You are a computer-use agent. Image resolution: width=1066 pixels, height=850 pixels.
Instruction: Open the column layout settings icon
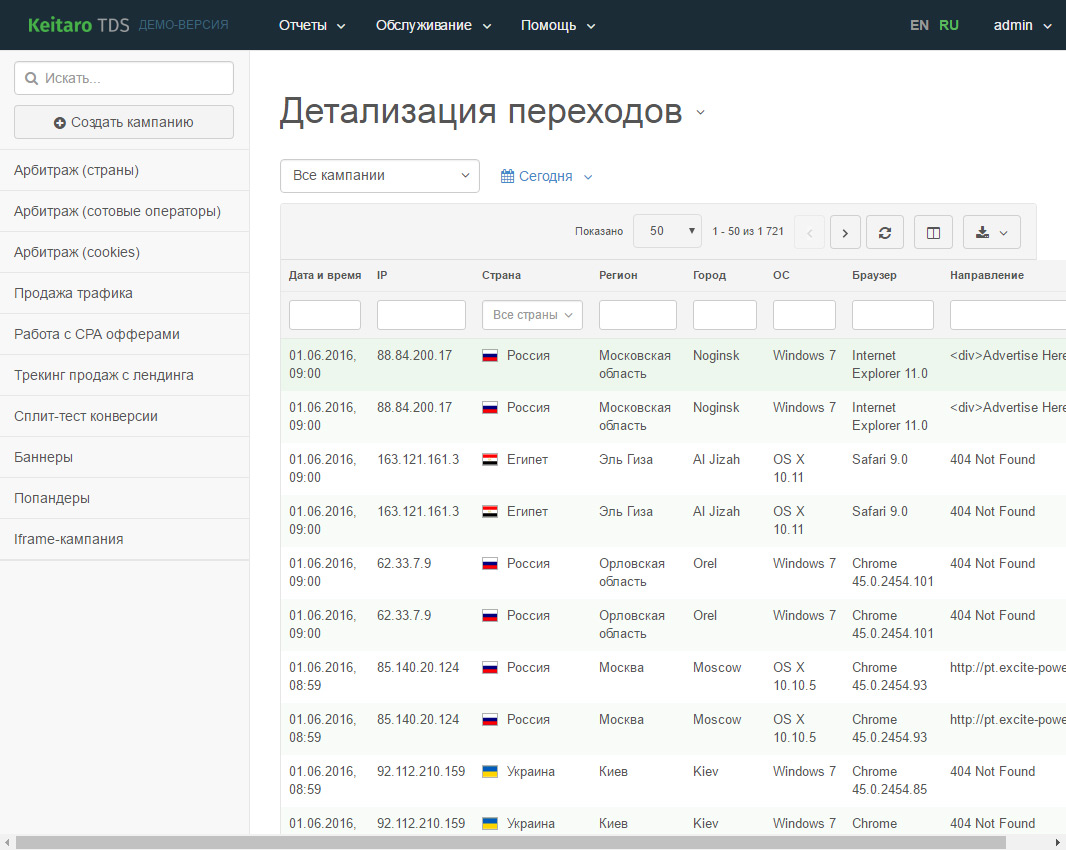pyautogui.click(x=933, y=232)
